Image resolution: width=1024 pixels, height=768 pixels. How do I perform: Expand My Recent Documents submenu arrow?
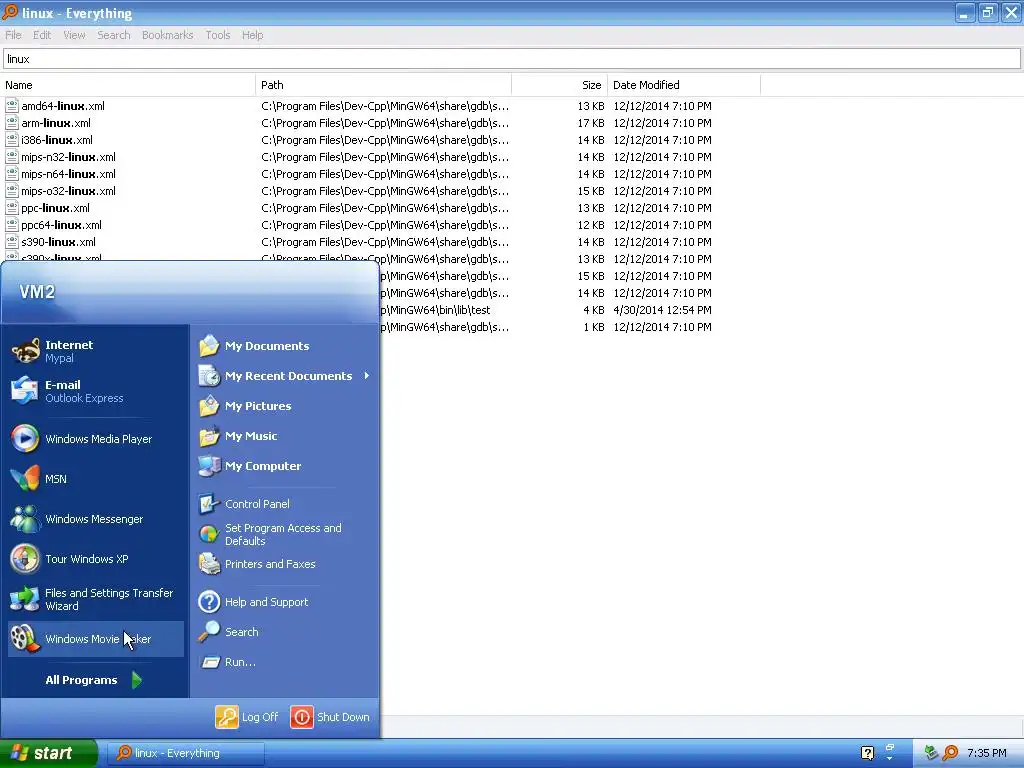coord(367,376)
